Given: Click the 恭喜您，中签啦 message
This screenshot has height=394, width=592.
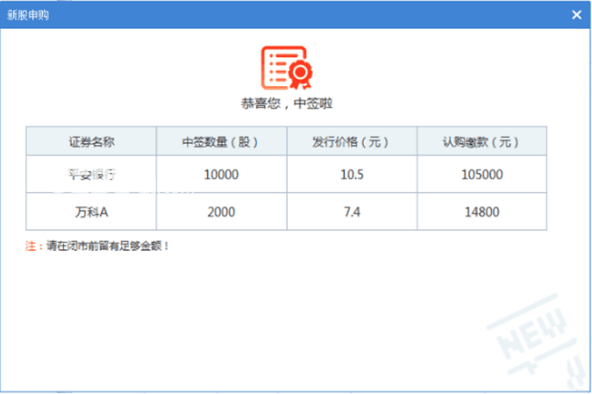Looking at the screenshot, I should coord(287,103).
